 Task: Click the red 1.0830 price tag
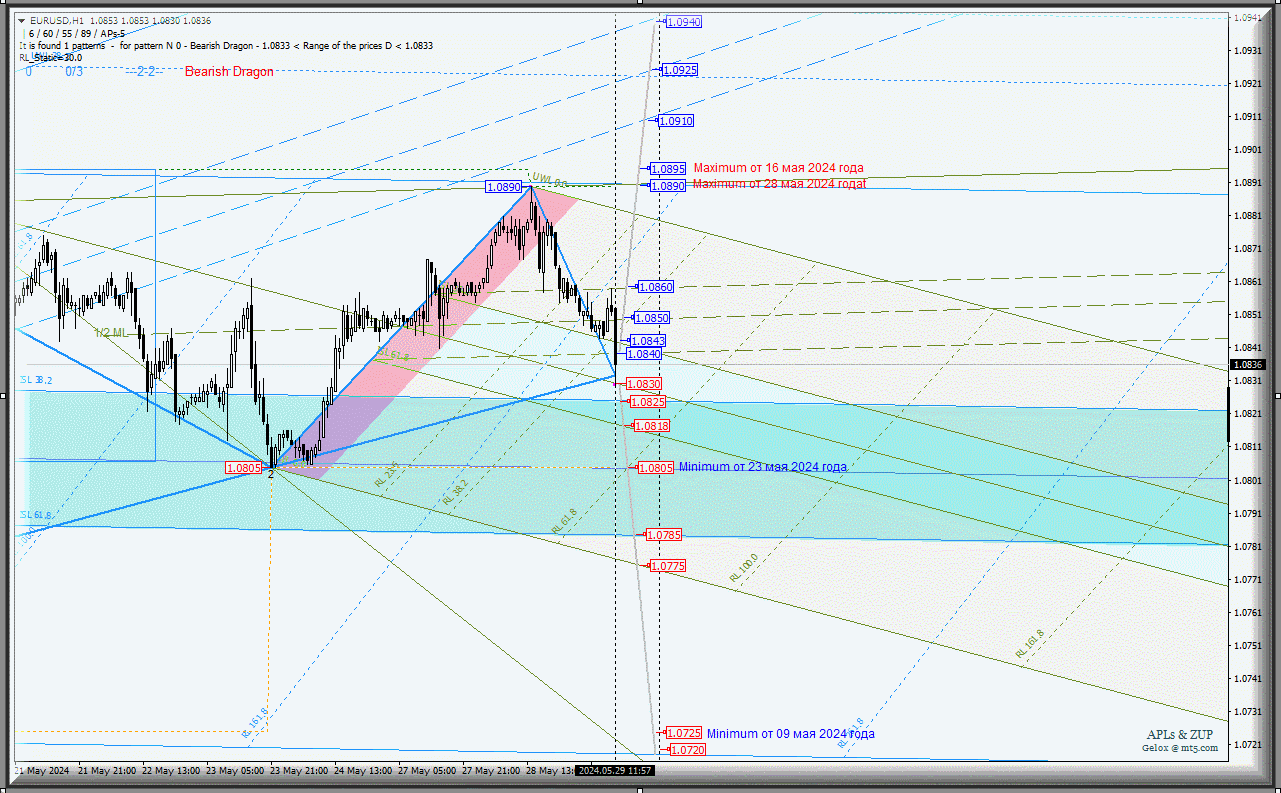pos(643,384)
